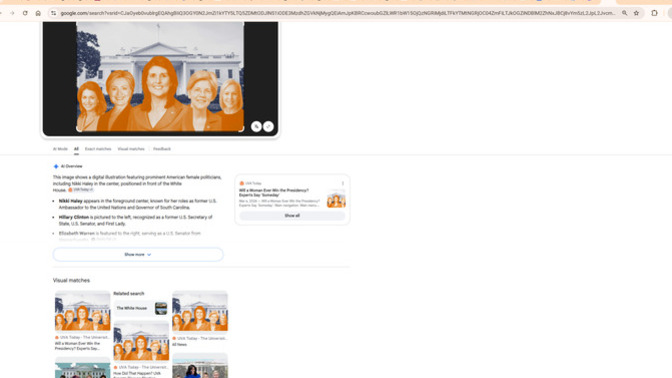Select the All tab
672x378 pixels.
76,149
